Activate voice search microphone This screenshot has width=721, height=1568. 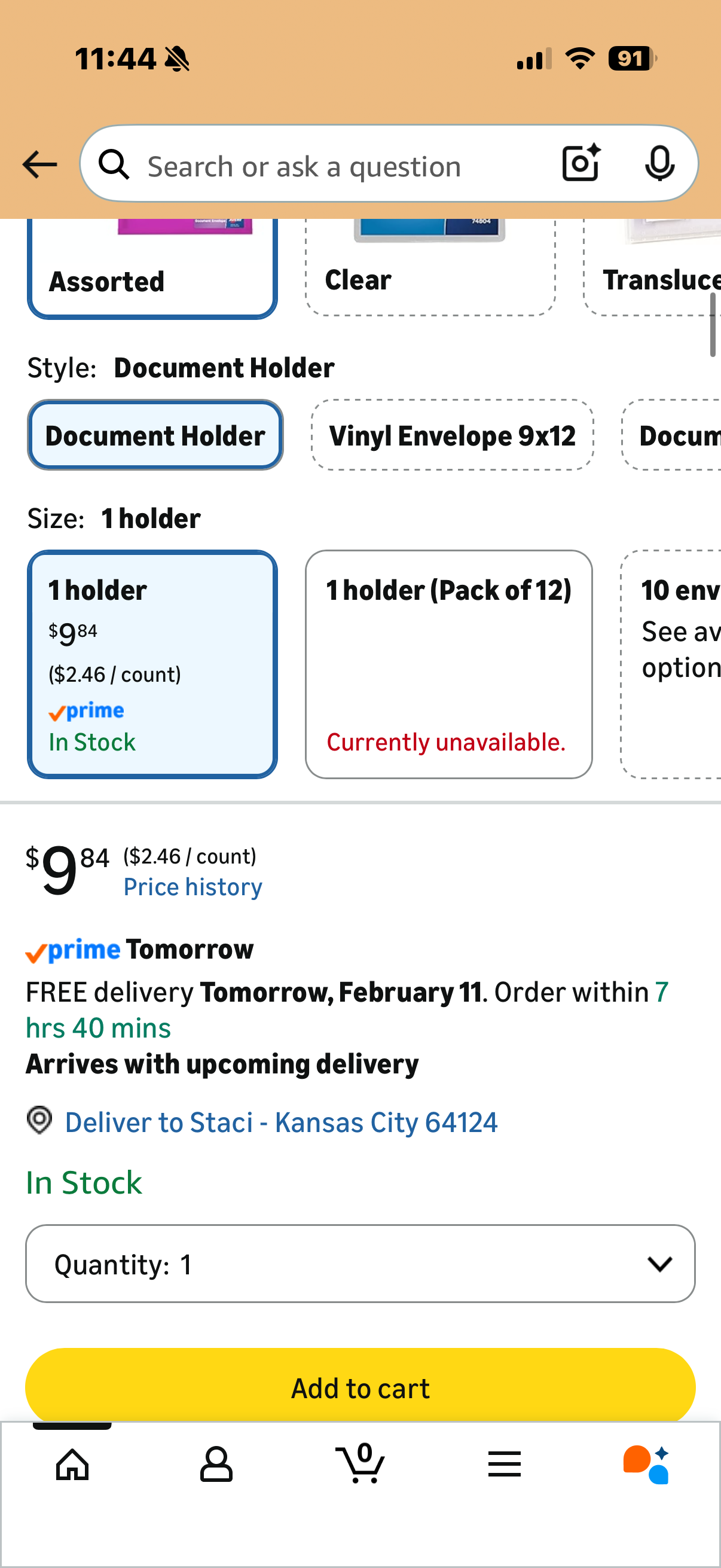pos(660,163)
